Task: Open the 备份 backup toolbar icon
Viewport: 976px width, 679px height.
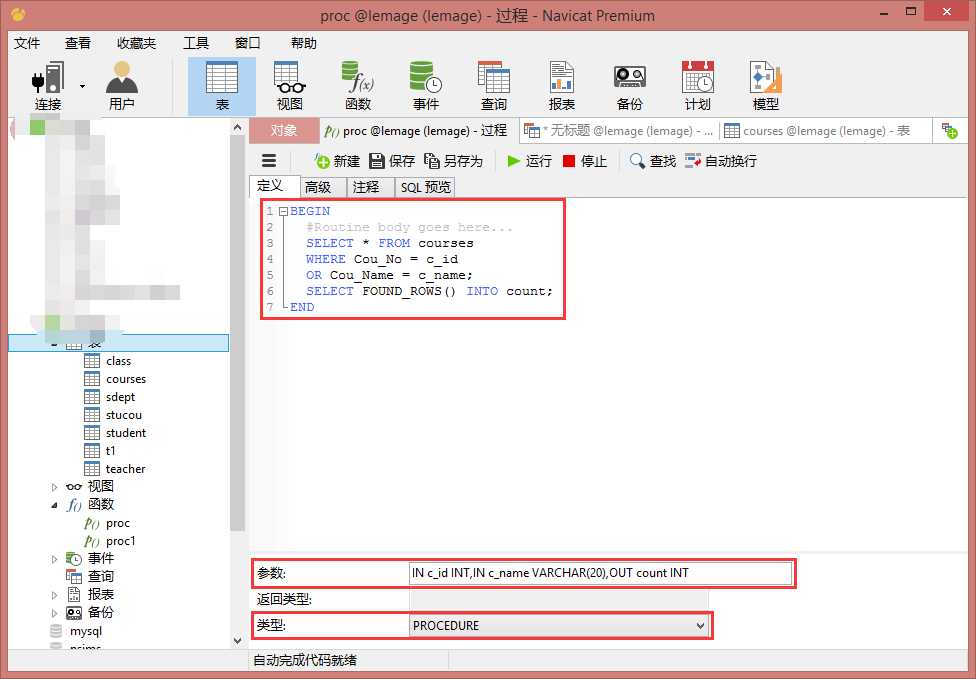Action: [x=629, y=86]
